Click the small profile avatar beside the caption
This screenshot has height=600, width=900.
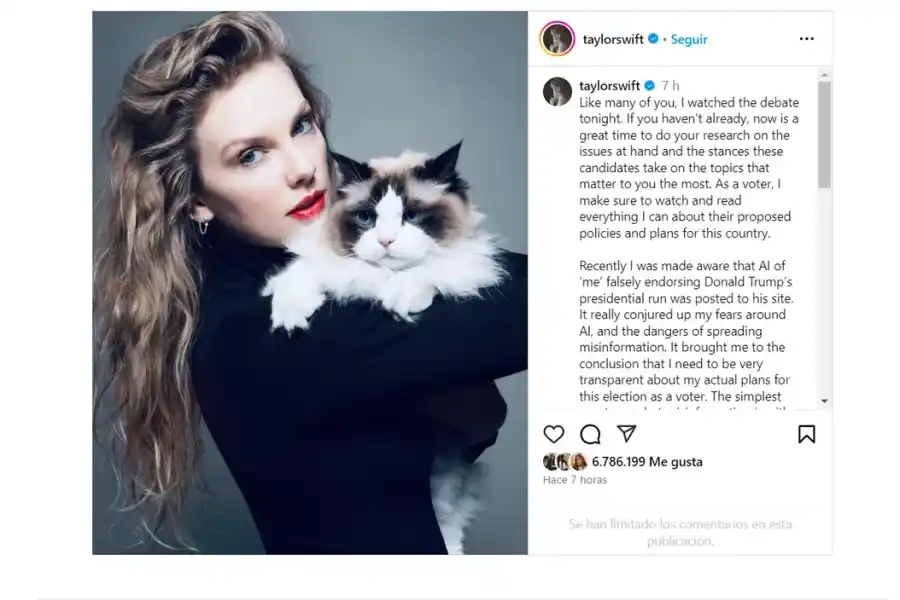tap(557, 91)
